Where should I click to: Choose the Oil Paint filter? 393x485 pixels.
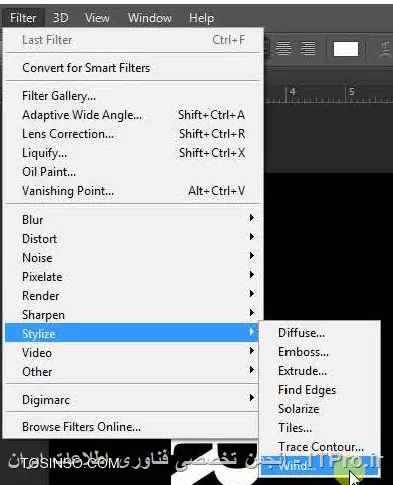click(132, 172)
